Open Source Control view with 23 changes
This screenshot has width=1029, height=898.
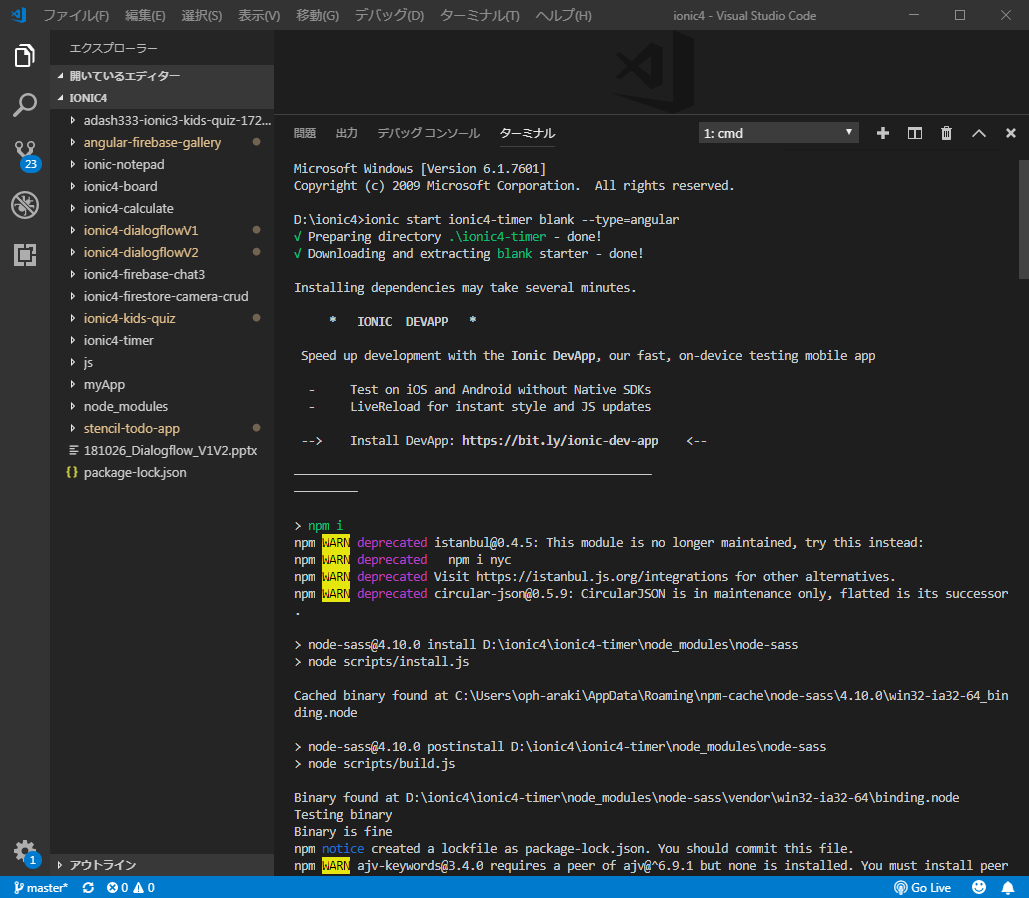25,154
